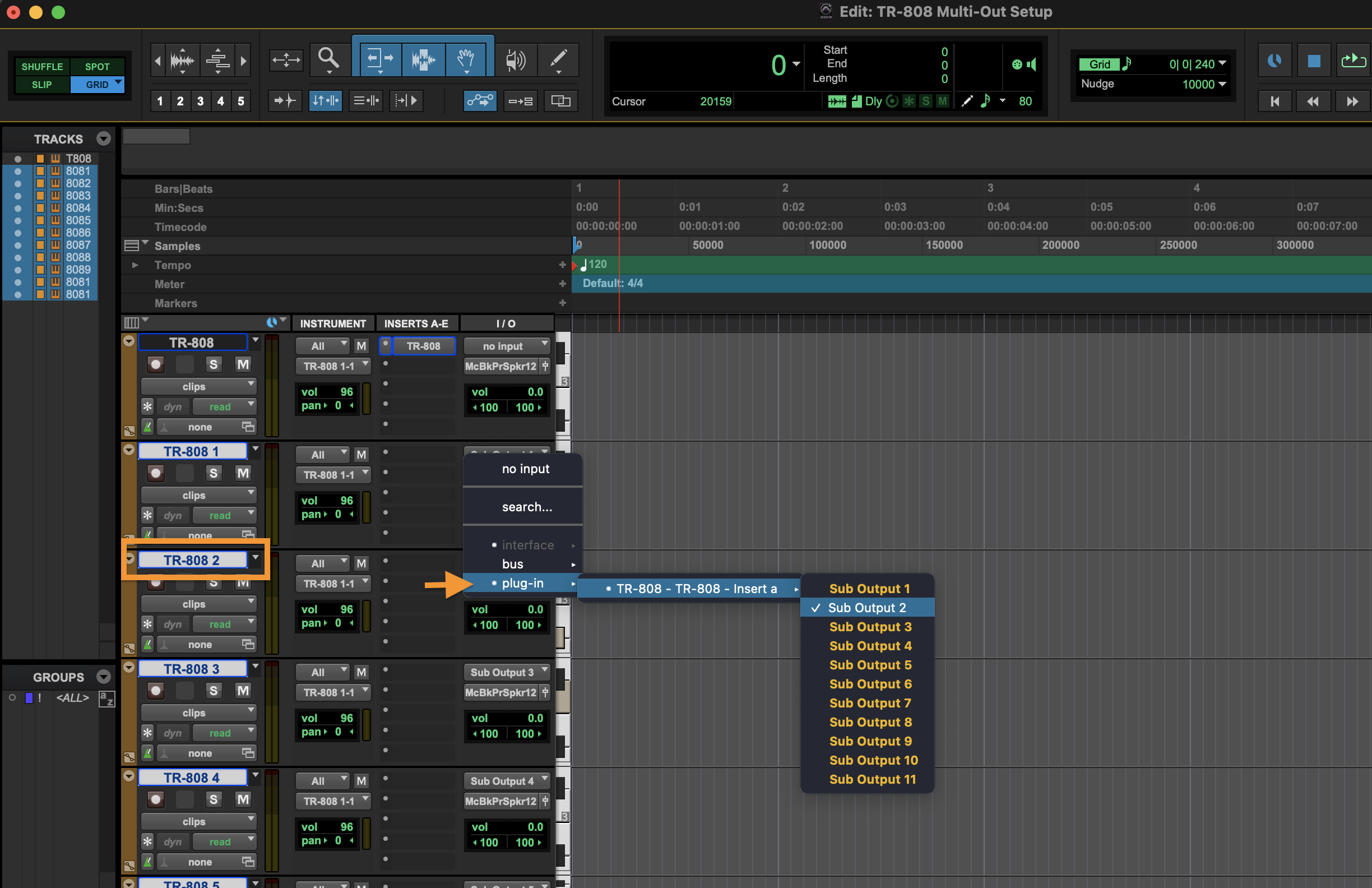This screenshot has width=1372, height=888.
Task: Open the Sub Output 3 input selector
Action: (507, 672)
